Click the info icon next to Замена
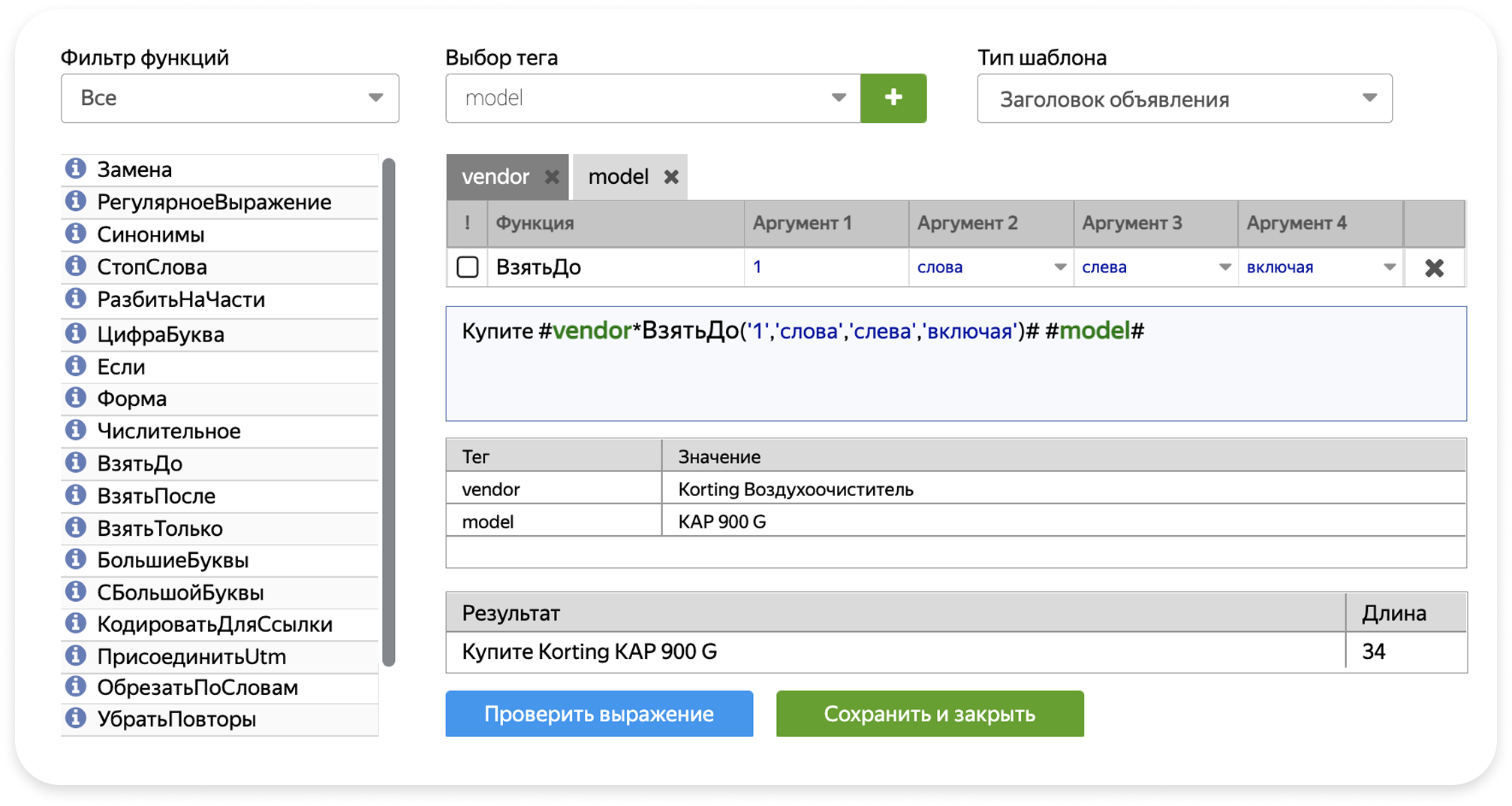This screenshot has height=806, width=1512. pos(75,169)
